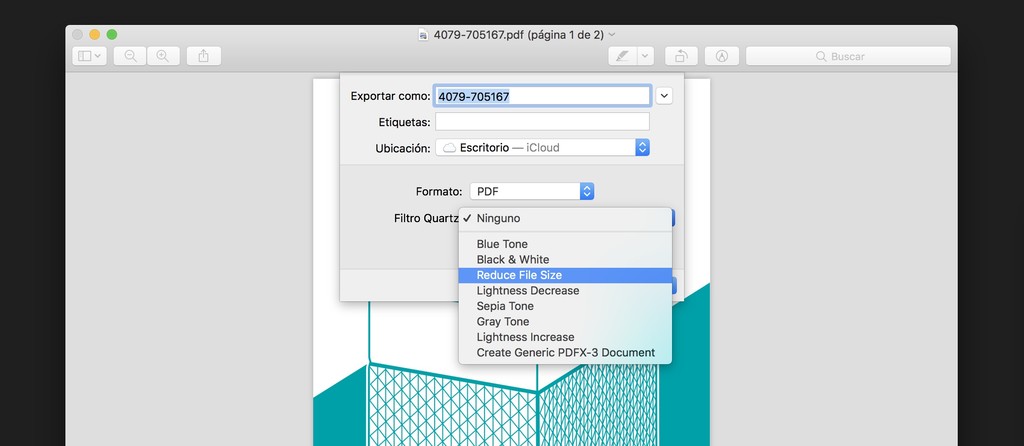Screen dimensions: 1024x446
Task: Click the green full-screen window button
Action: (x=112, y=35)
